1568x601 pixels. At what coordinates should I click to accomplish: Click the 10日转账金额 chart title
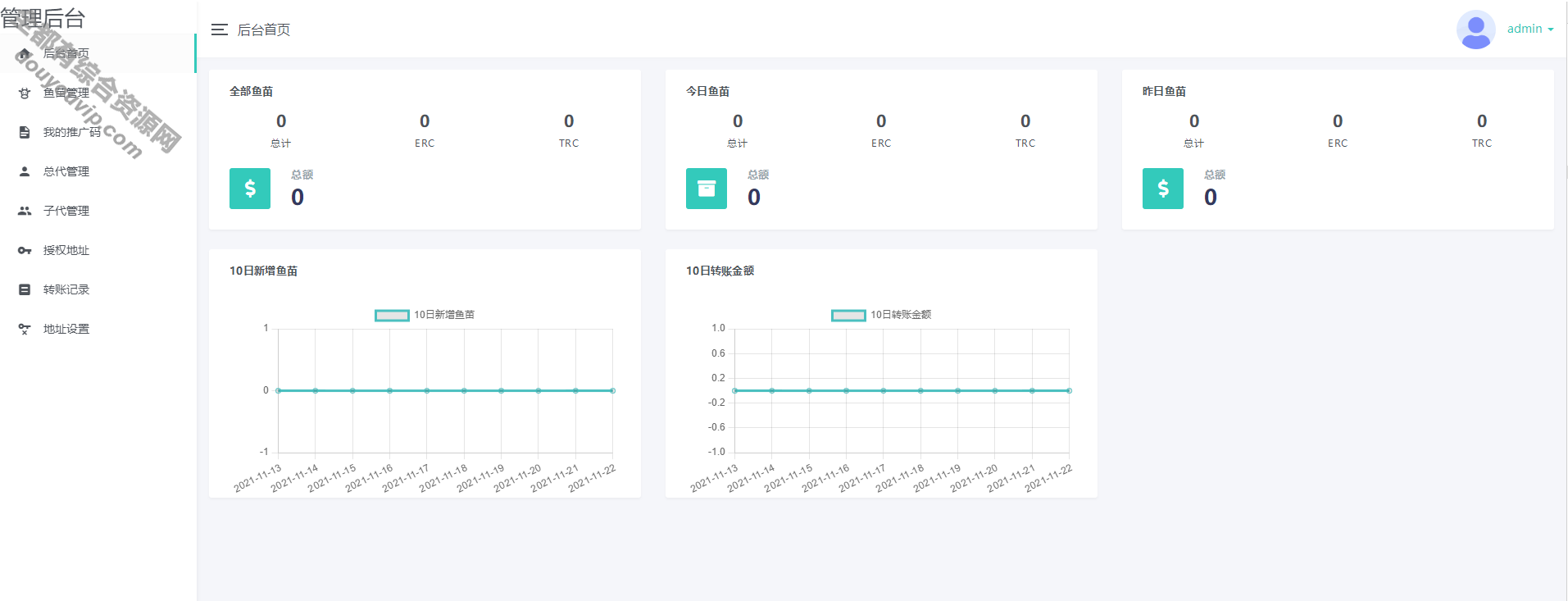coord(720,271)
